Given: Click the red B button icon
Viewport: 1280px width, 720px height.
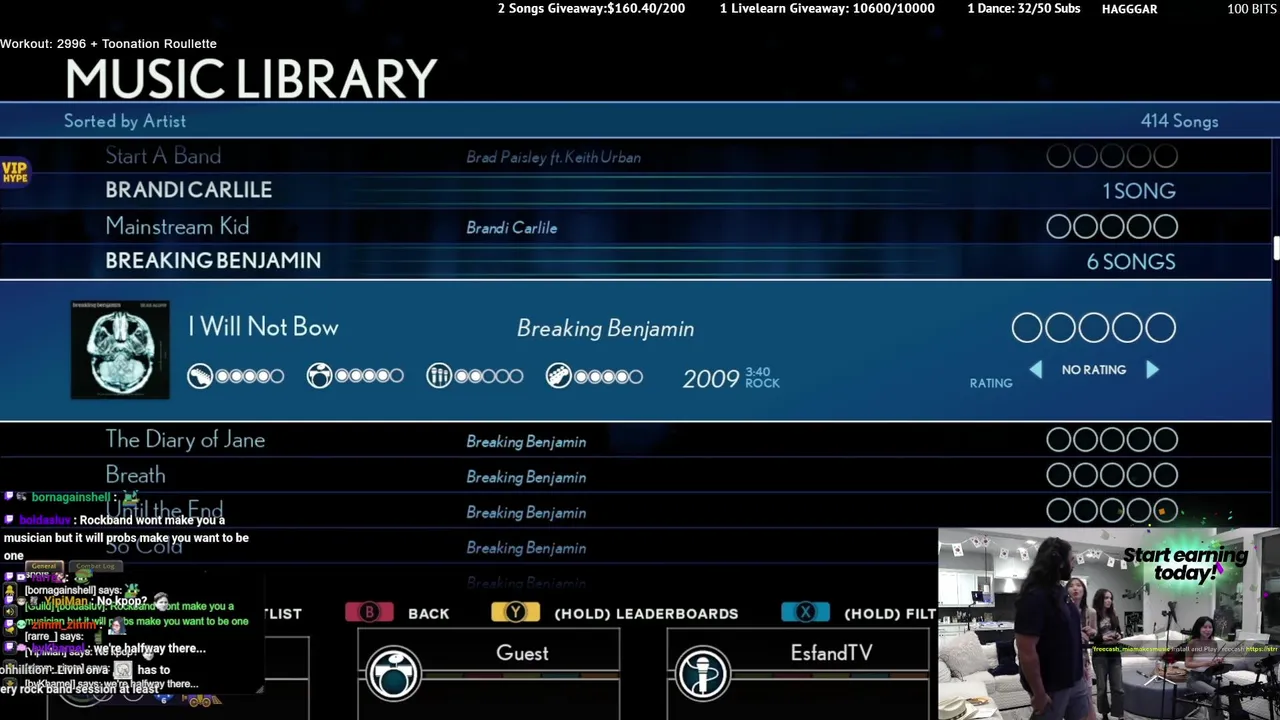Looking at the screenshot, I should pyautogui.click(x=369, y=612).
